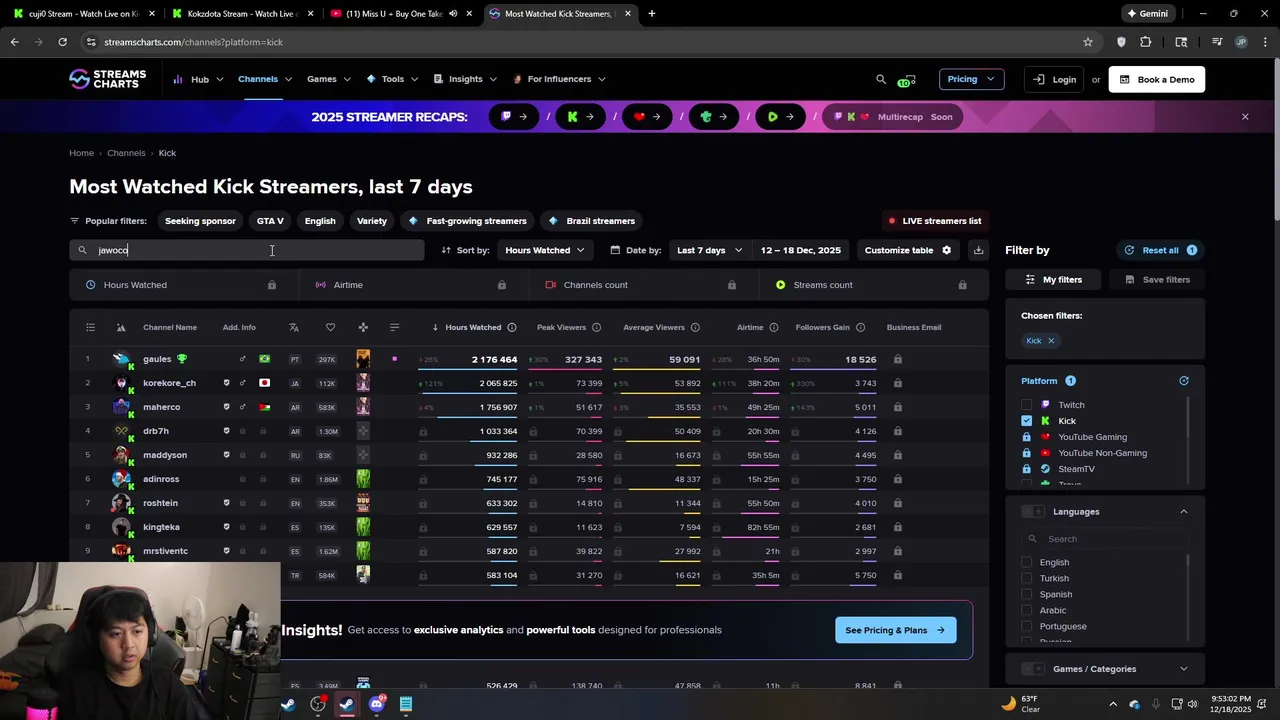
Task: Open the Games navigation menu
Action: (x=329, y=79)
